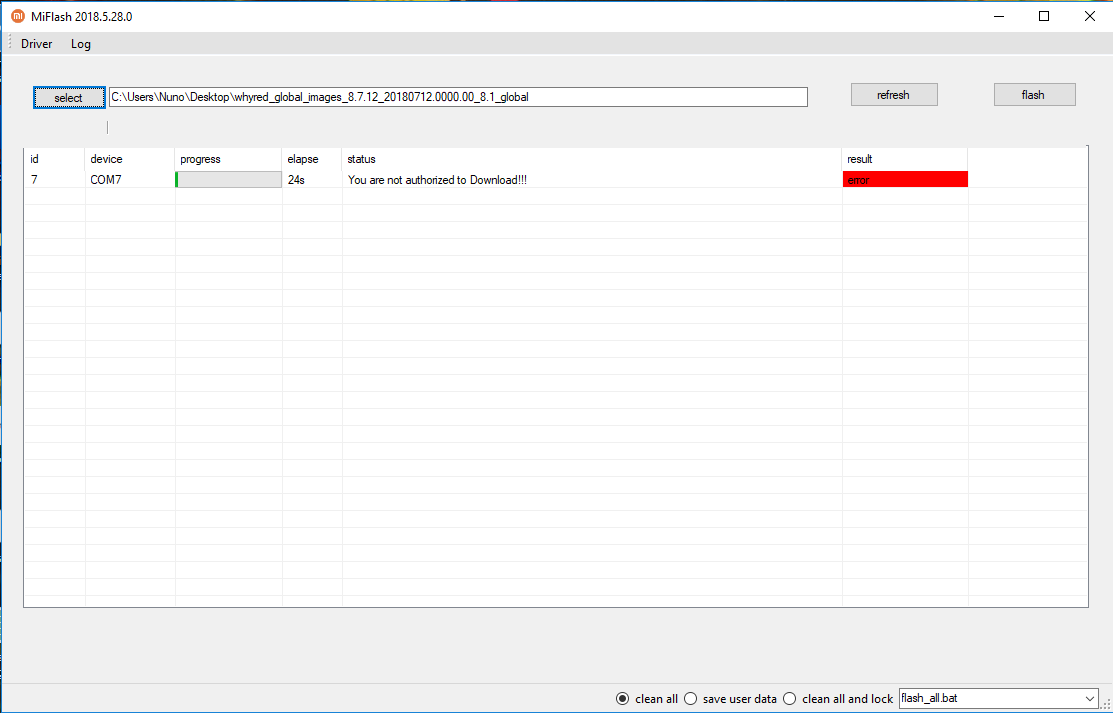This screenshot has width=1113, height=713.
Task: Focus the firmware path input field
Action: tap(458, 97)
